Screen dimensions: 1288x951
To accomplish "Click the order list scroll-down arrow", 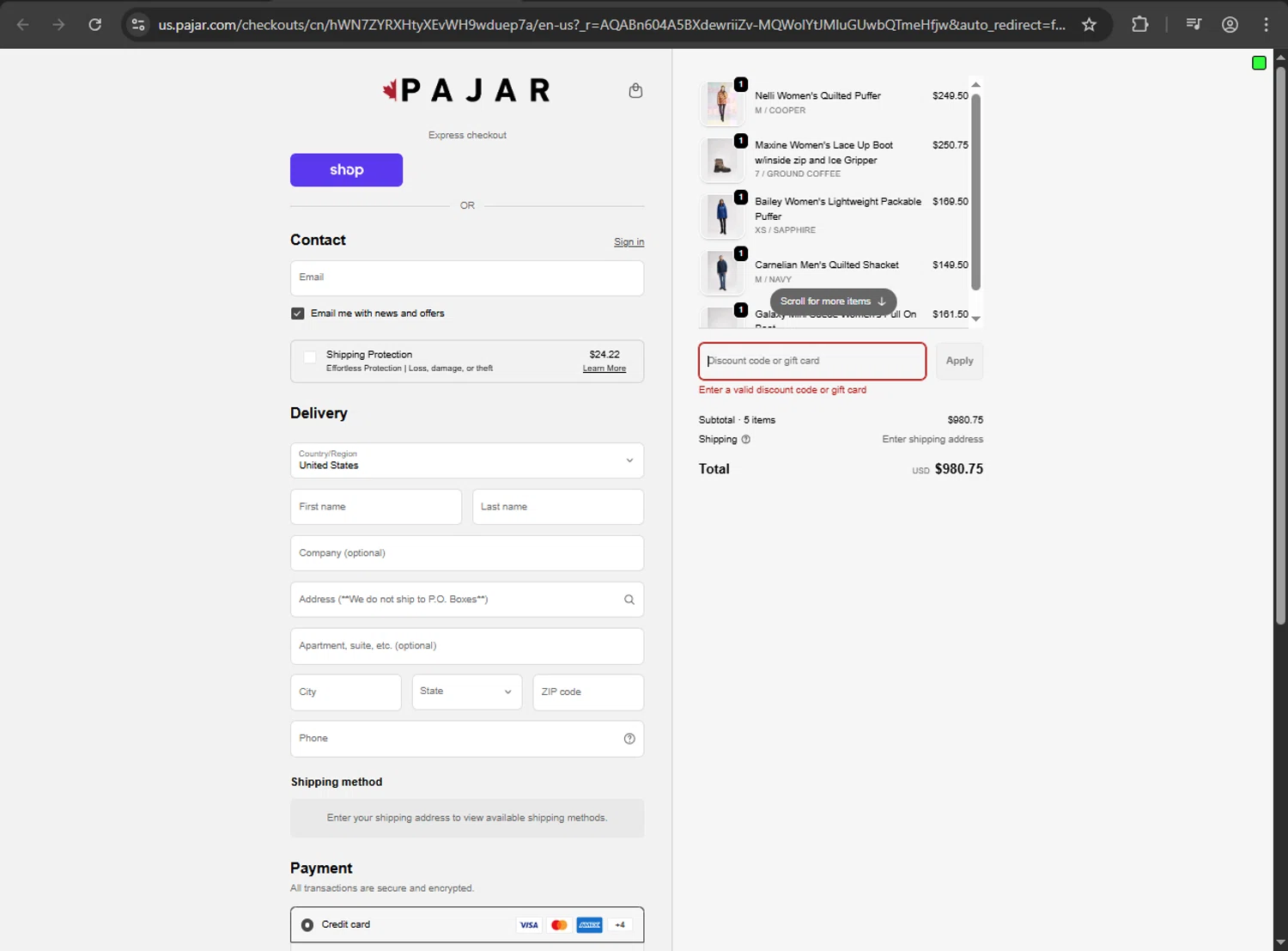I will pos(975,319).
